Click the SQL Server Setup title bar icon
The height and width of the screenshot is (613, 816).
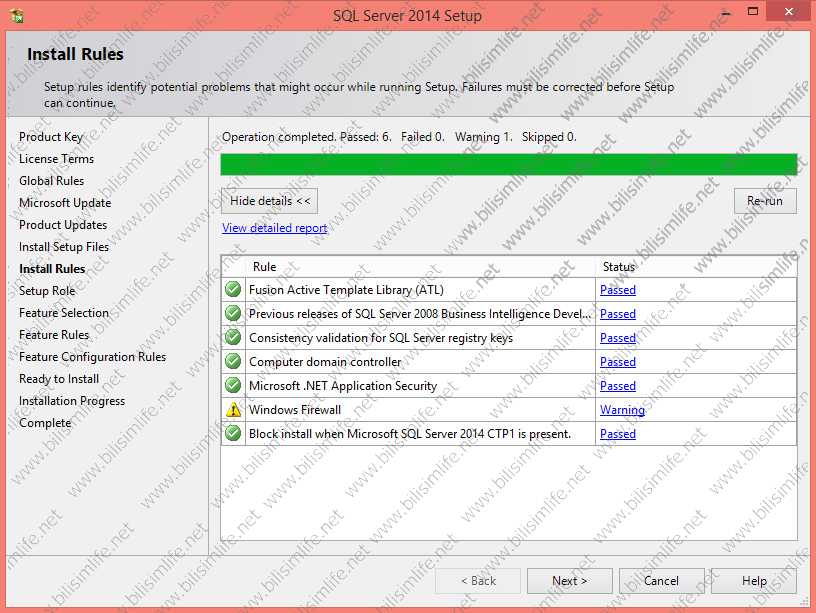coord(17,16)
